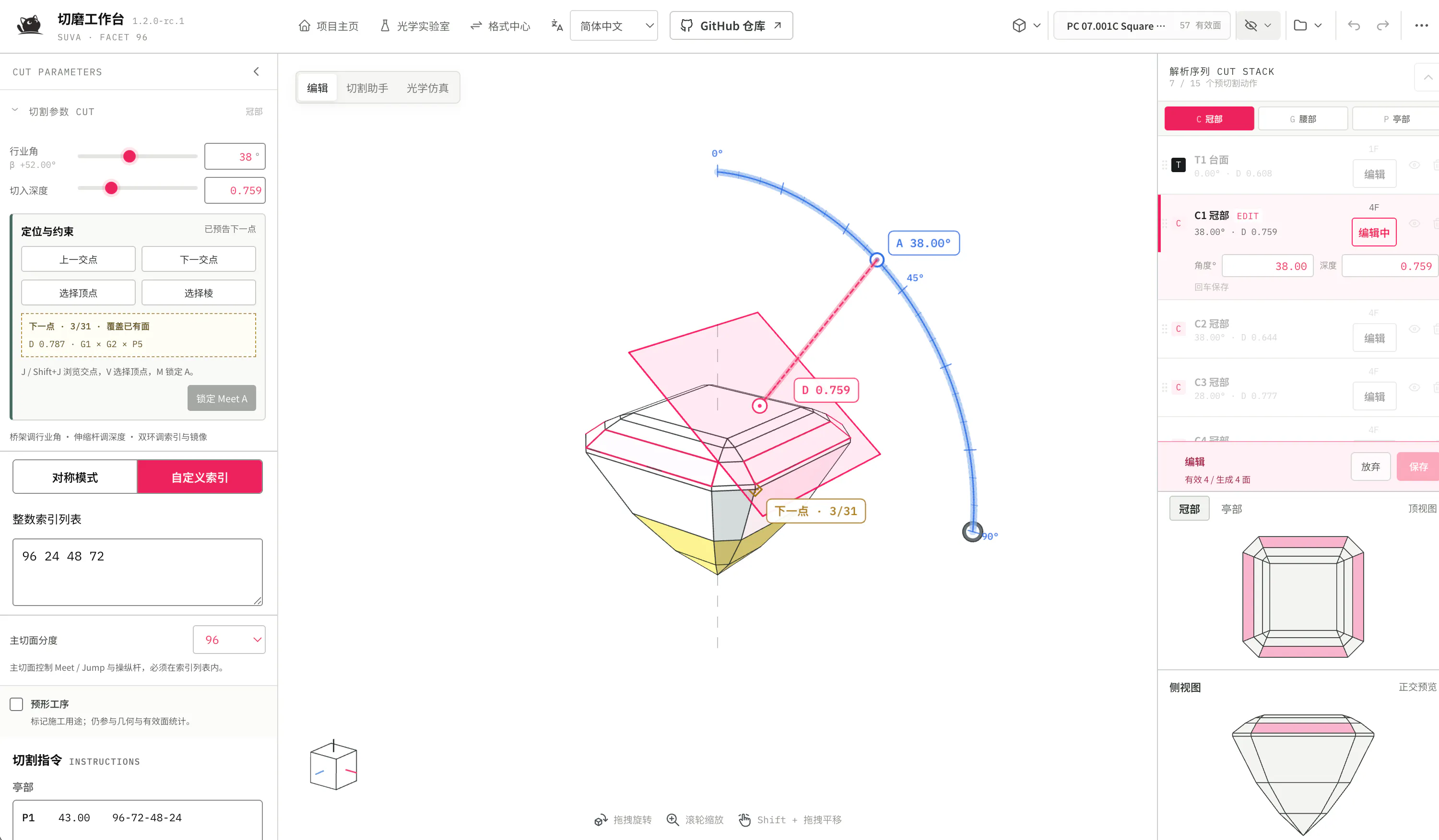Click the redo arrow icon
The image size is (1439, 840).
tap(1382, 26)
